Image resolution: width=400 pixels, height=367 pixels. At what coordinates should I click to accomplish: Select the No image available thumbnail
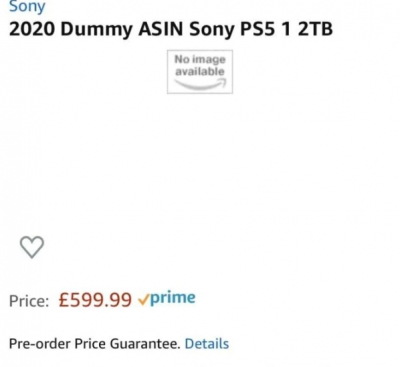coord(200,72)
